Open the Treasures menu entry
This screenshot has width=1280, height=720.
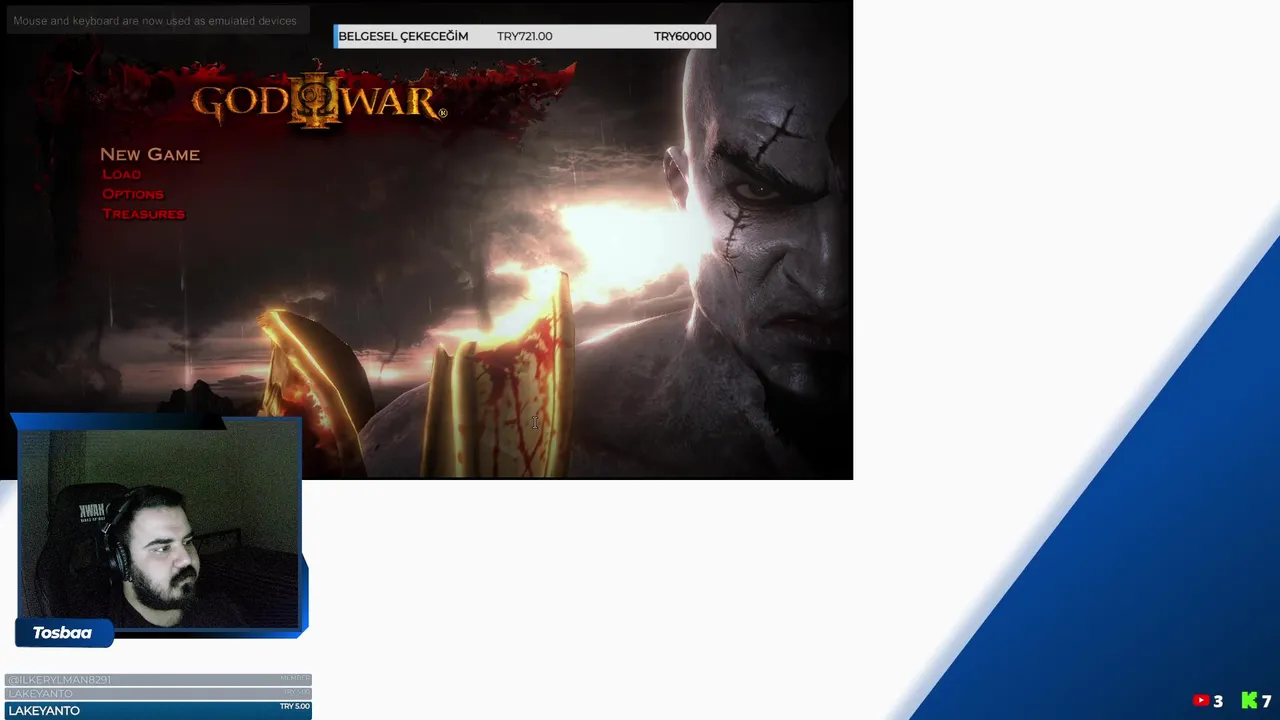coord(144,214)
